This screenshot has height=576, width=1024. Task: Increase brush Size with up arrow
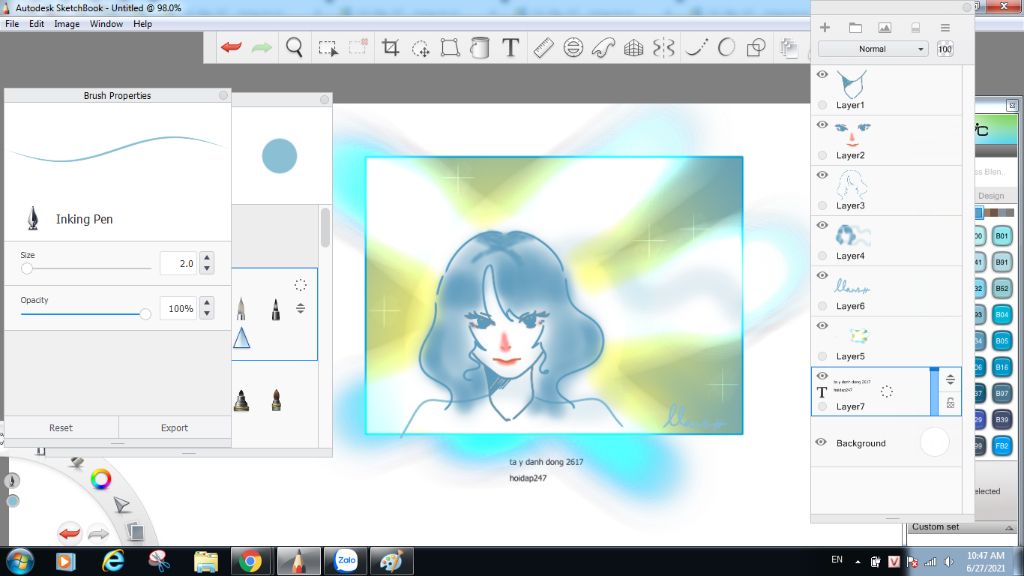[x=207, y=257]
